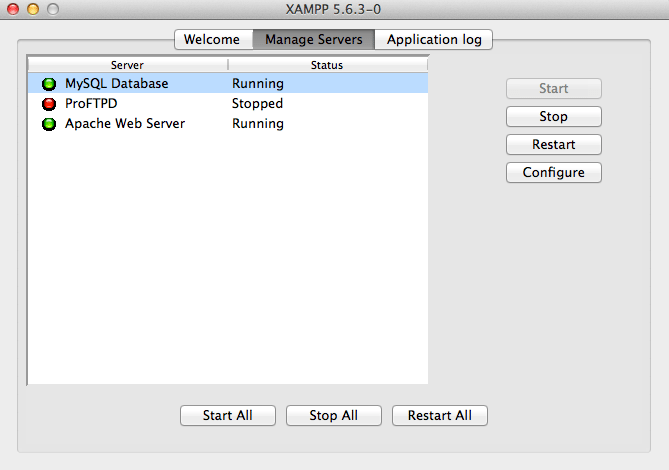Click the Server column header
669x470 pixels.
coord(128,65)
